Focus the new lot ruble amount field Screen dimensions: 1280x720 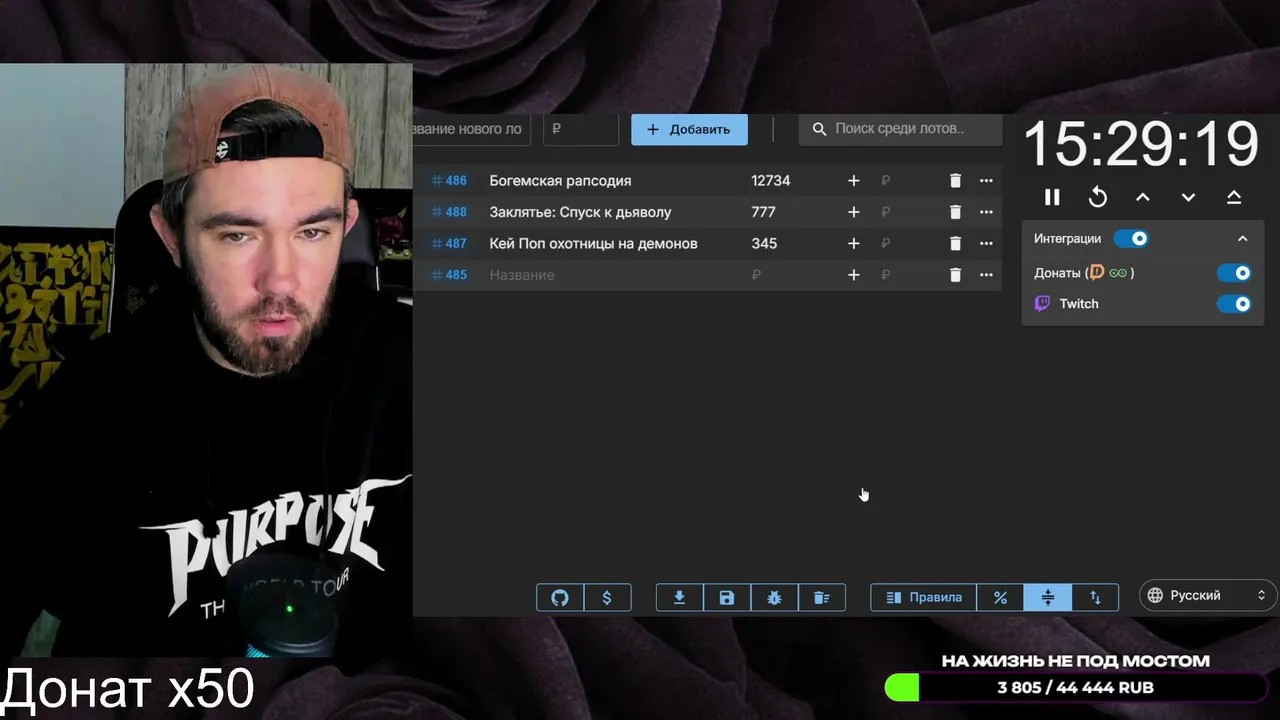click(x=581, y=129)
